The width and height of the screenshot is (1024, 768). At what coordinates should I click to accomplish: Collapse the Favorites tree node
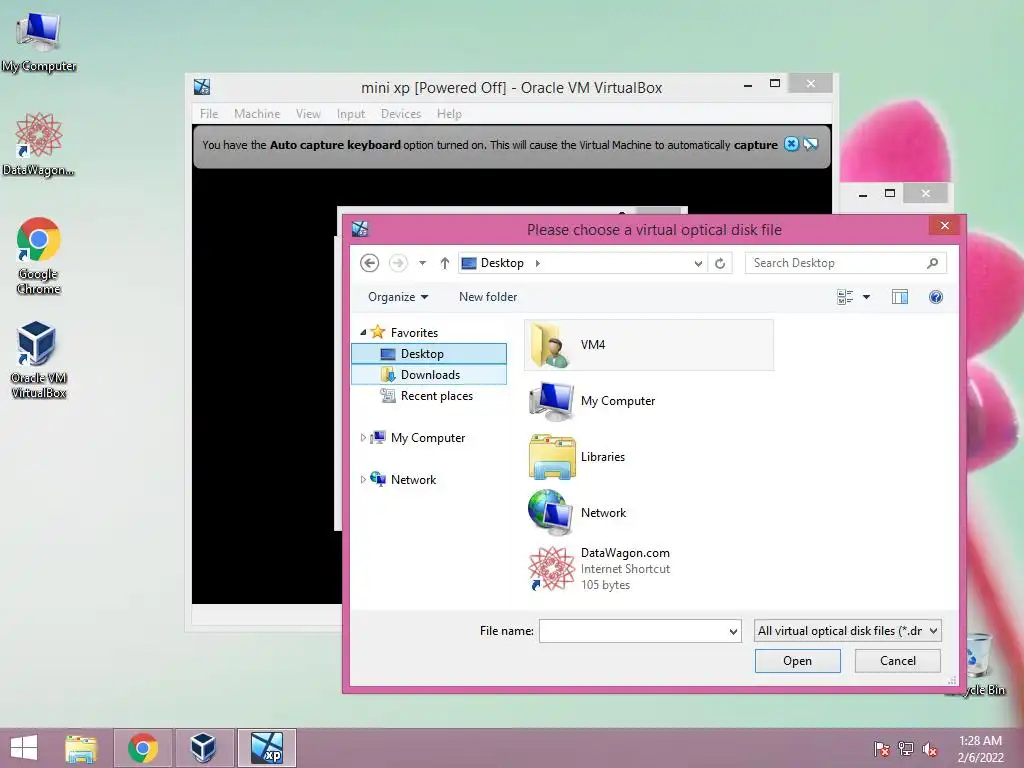[x=363, y=332]
